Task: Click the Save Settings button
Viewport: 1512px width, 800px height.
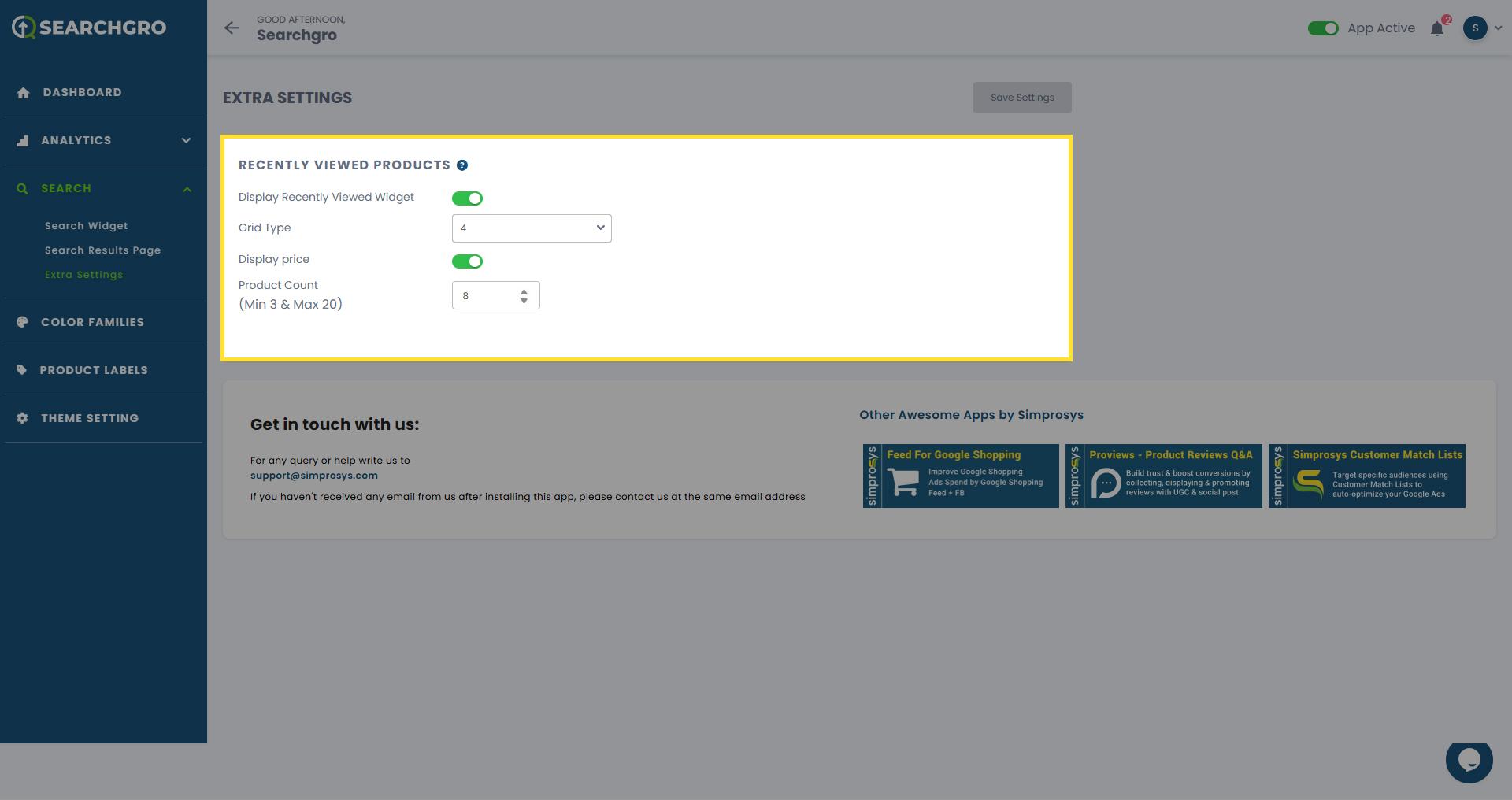Action: pyautogui.click(x=1021, y=98)
